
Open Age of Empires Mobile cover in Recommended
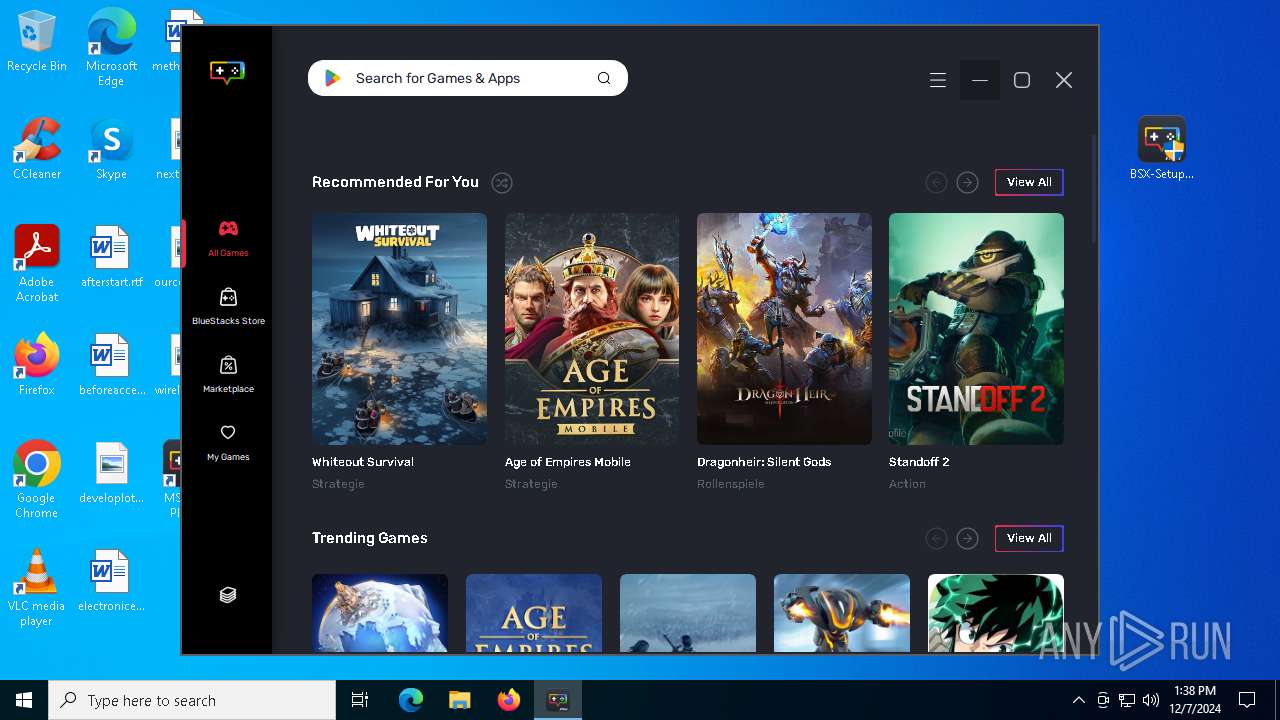[x=592, y=329]
